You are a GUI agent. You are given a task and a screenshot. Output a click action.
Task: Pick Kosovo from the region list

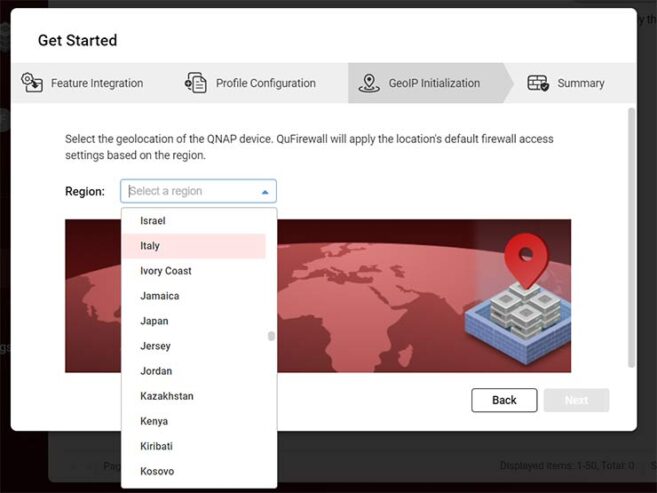157,471
